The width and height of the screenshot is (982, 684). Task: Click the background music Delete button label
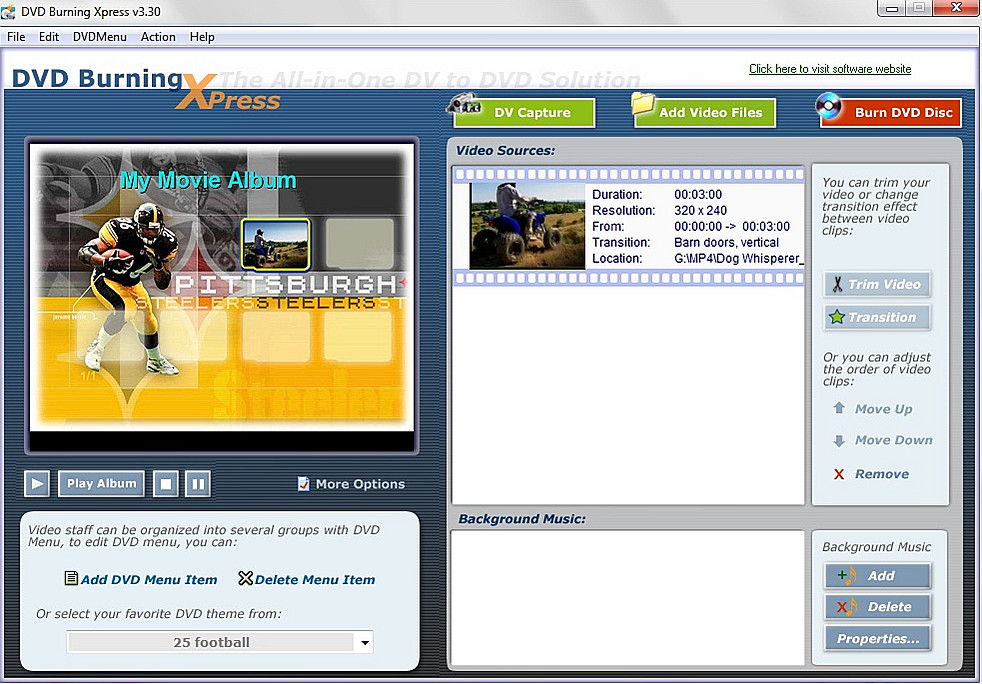889,606
